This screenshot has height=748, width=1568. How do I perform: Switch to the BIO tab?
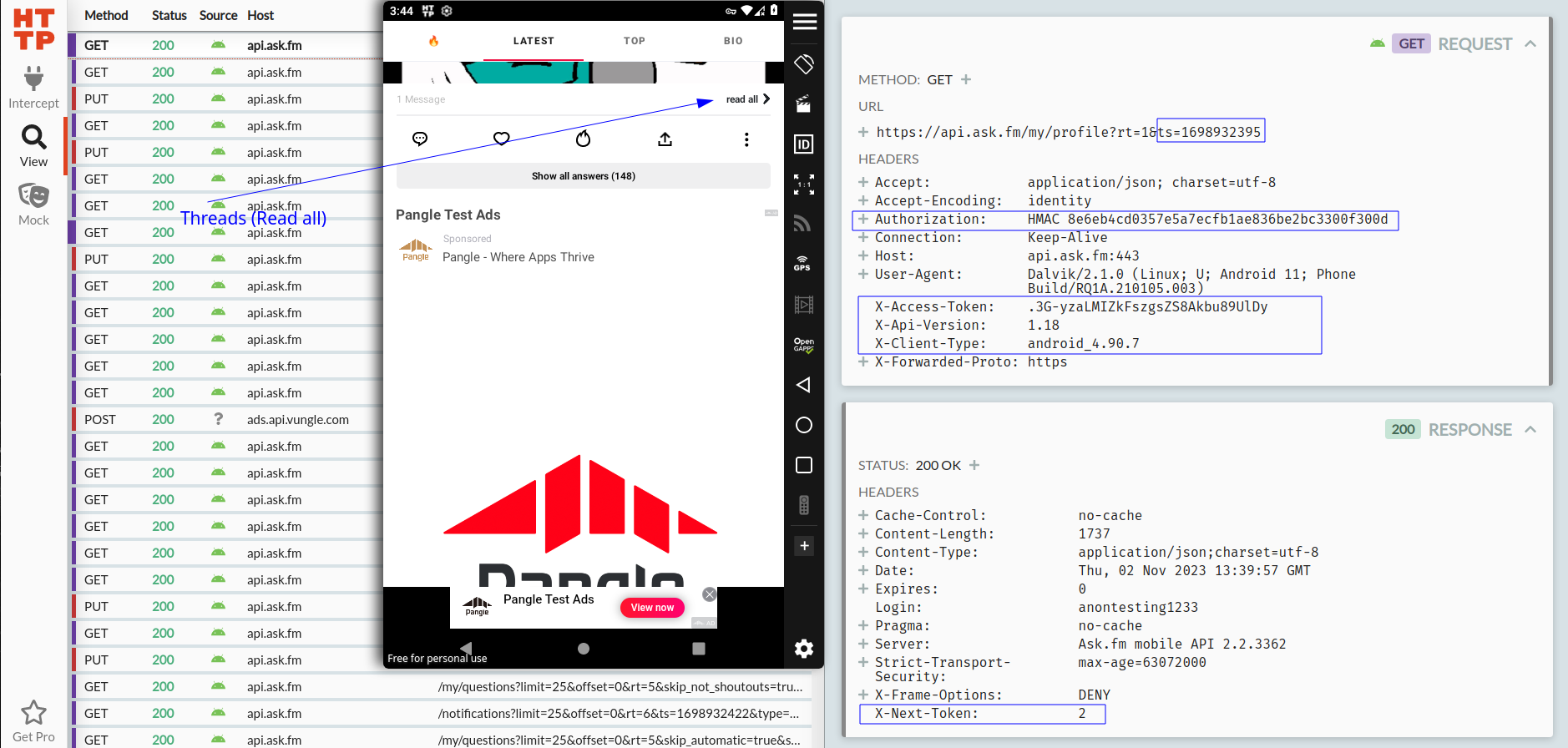point(733,40)
